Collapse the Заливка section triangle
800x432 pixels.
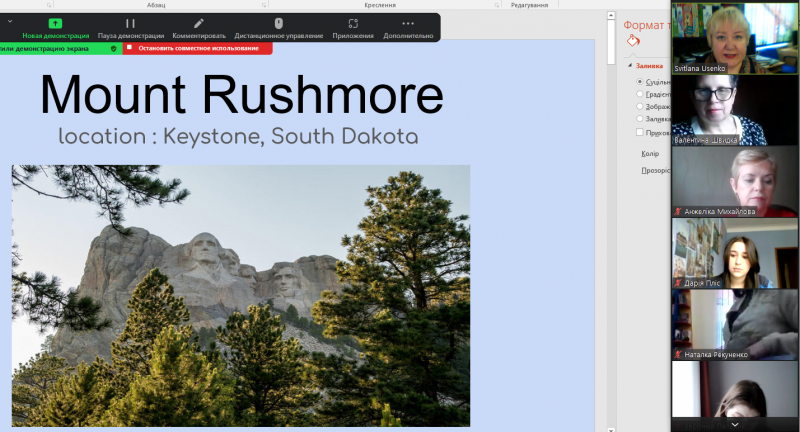coord(630,65)
